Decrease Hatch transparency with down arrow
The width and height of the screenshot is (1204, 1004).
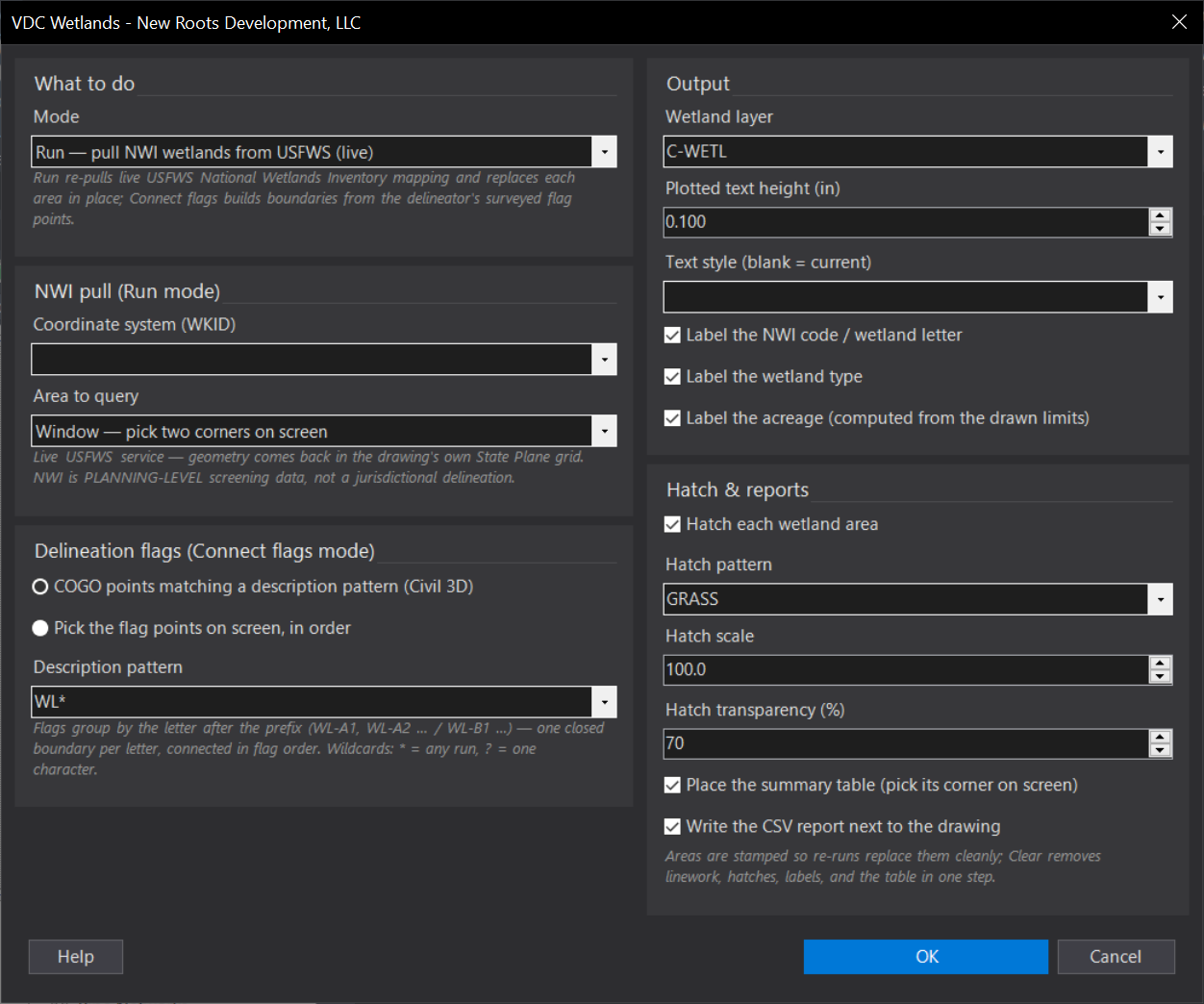tap(1161, 750)
